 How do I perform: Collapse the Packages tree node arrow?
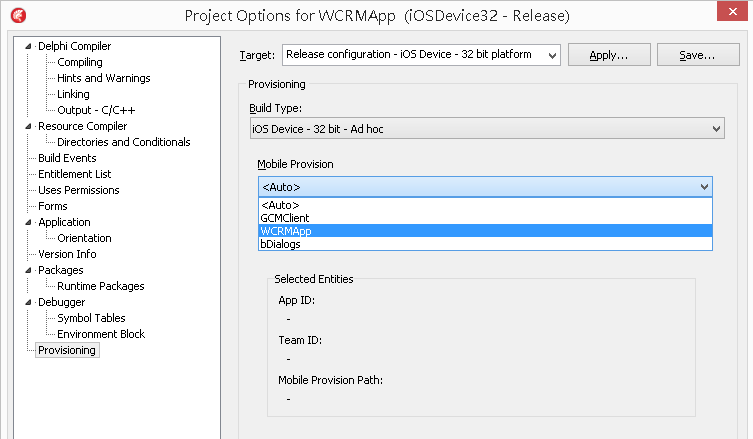click(28, 270)
